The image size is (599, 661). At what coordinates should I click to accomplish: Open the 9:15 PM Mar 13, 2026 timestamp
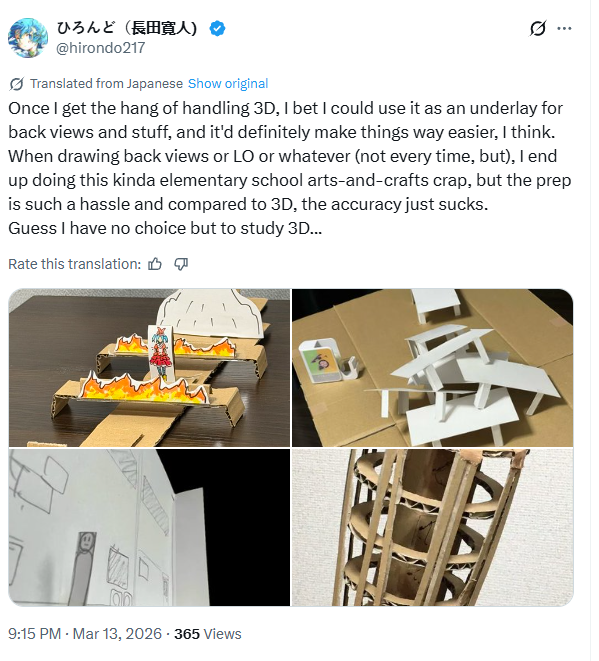click(x=85, y=634)
